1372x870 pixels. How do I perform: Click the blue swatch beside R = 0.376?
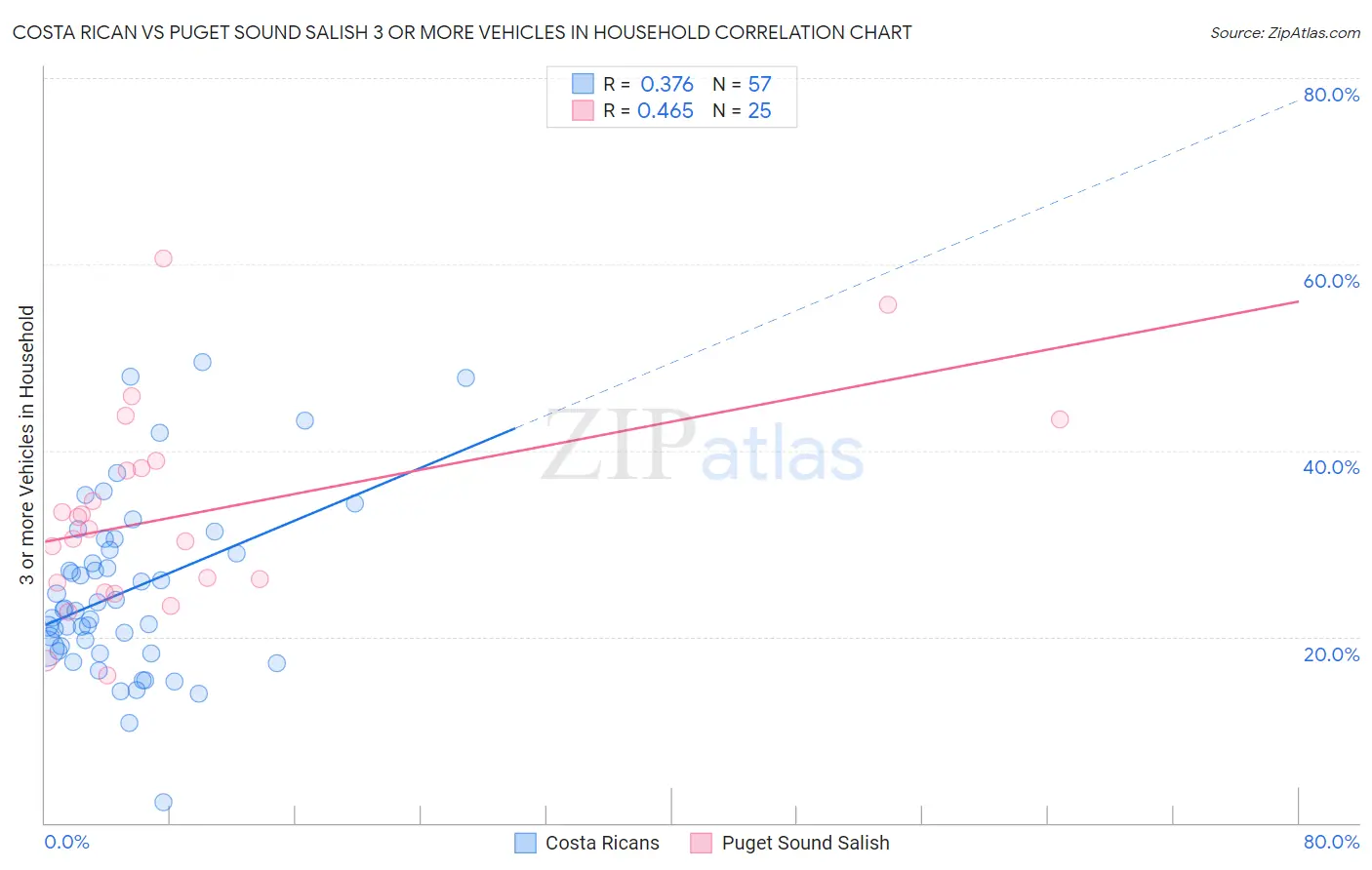[x=583, y=84]
